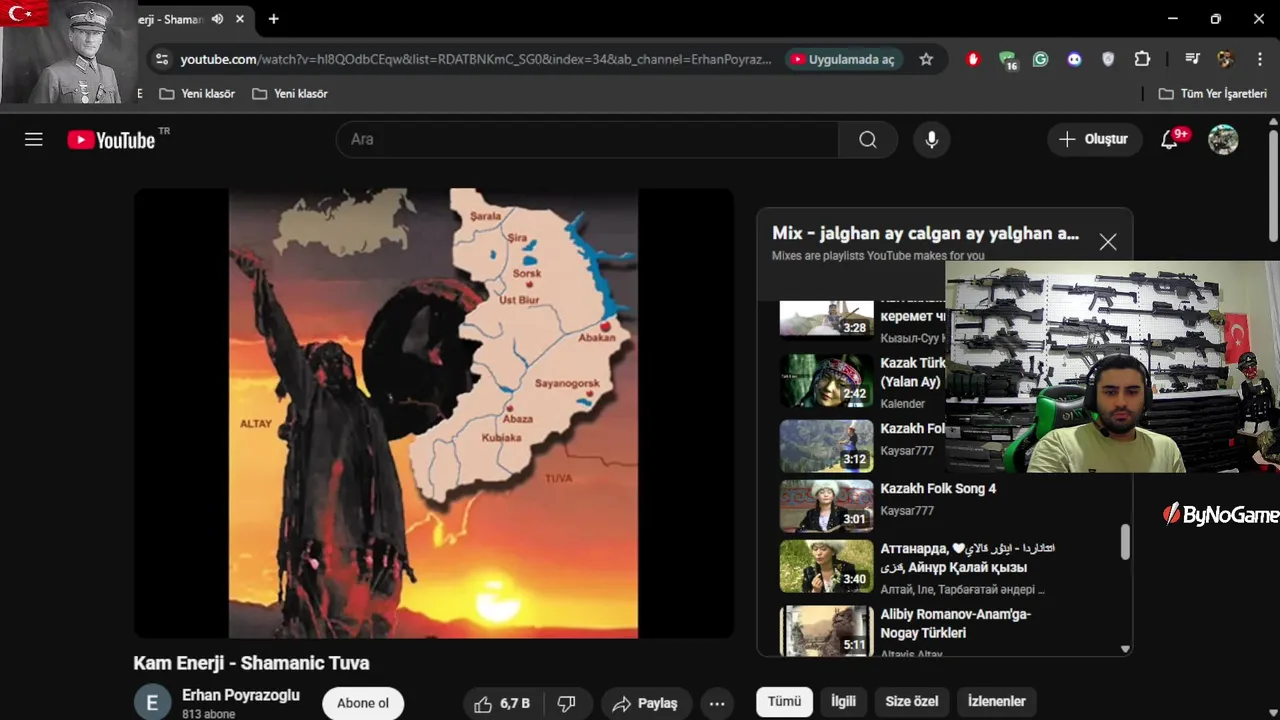Play the 3:28 playlist video thumbnail
This screenshot has height=720, width=1280.
coord(826,319)
